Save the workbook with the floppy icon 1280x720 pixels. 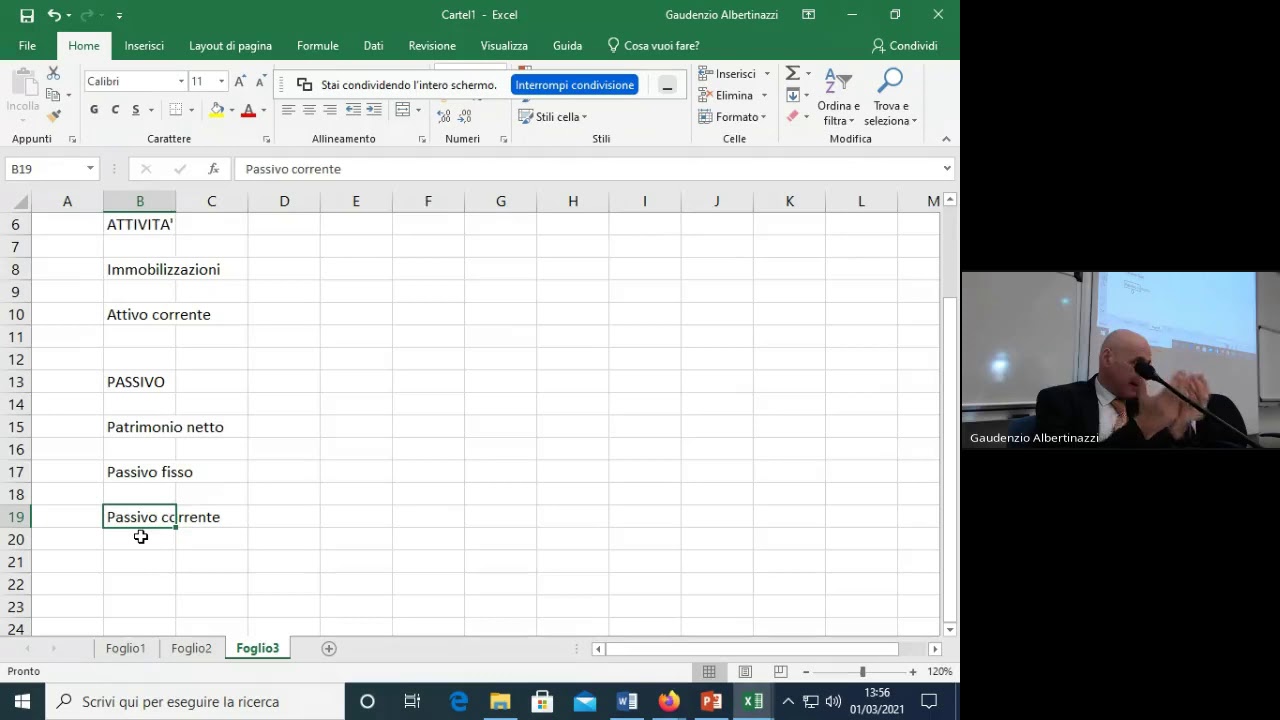(x=27, y=15)
